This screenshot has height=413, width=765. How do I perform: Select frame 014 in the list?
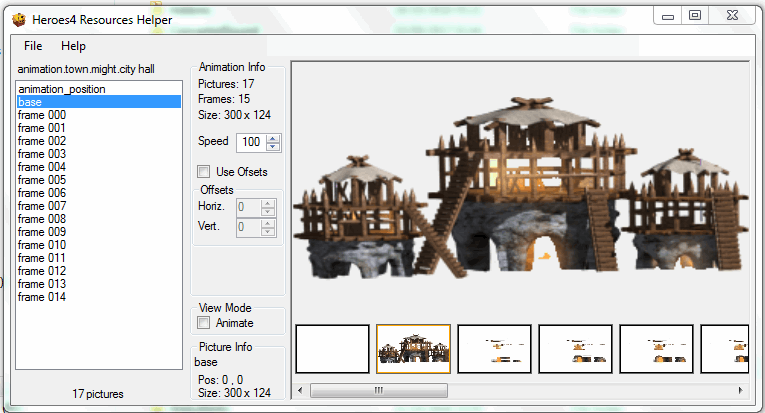point(99,297)
